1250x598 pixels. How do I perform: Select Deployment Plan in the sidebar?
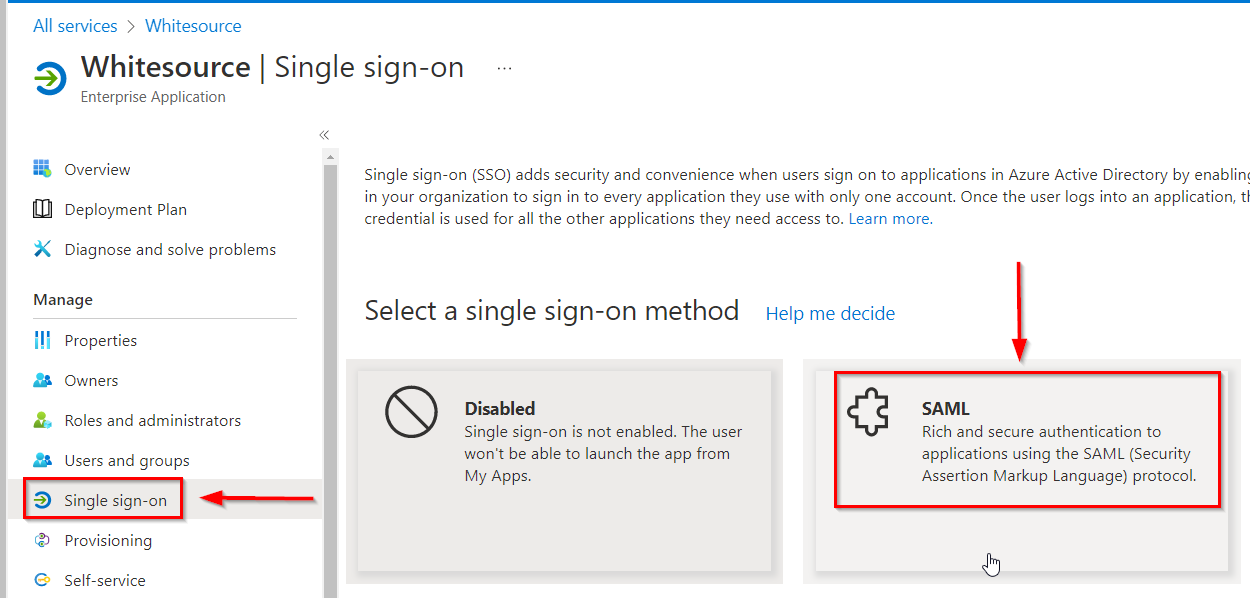coord(125,209)
